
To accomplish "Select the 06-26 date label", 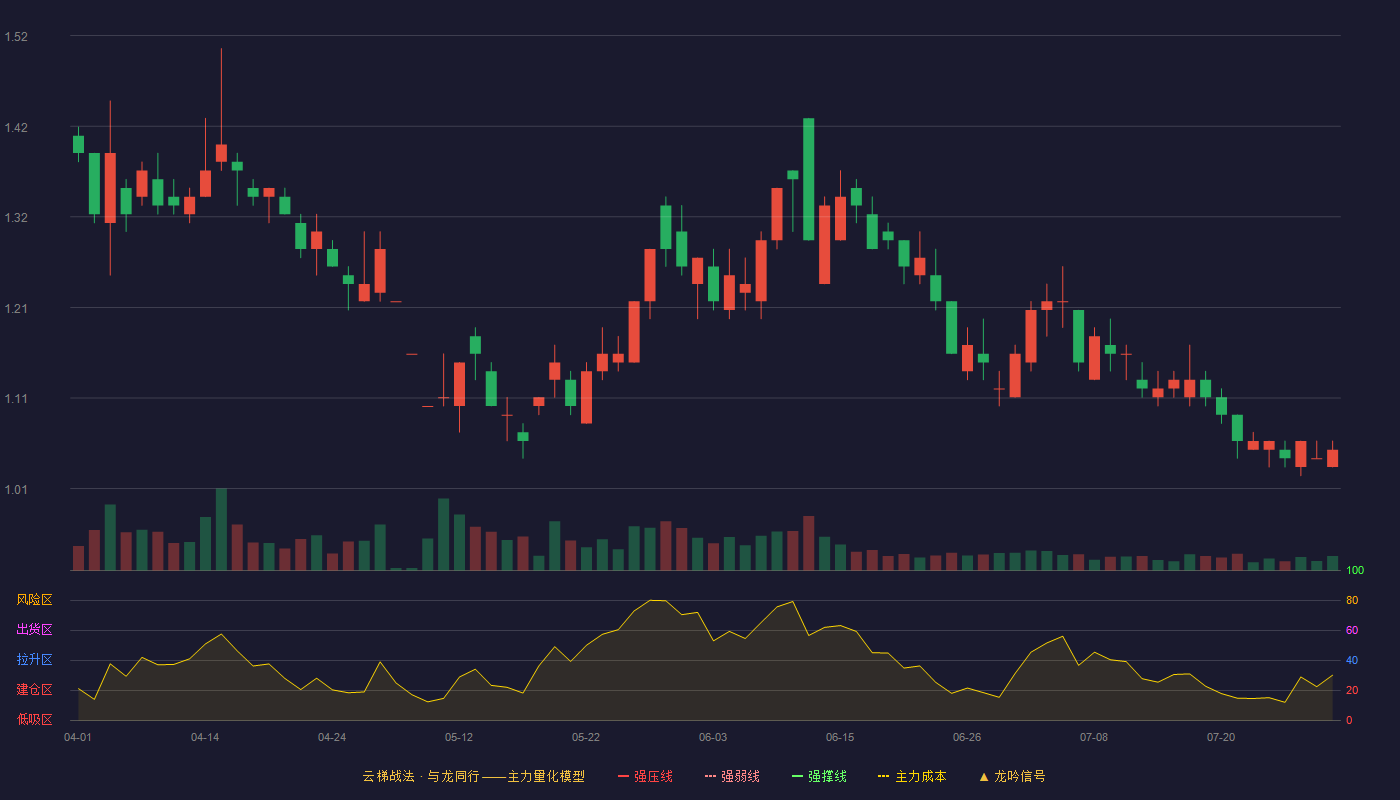I will click(x=967, y=737).
